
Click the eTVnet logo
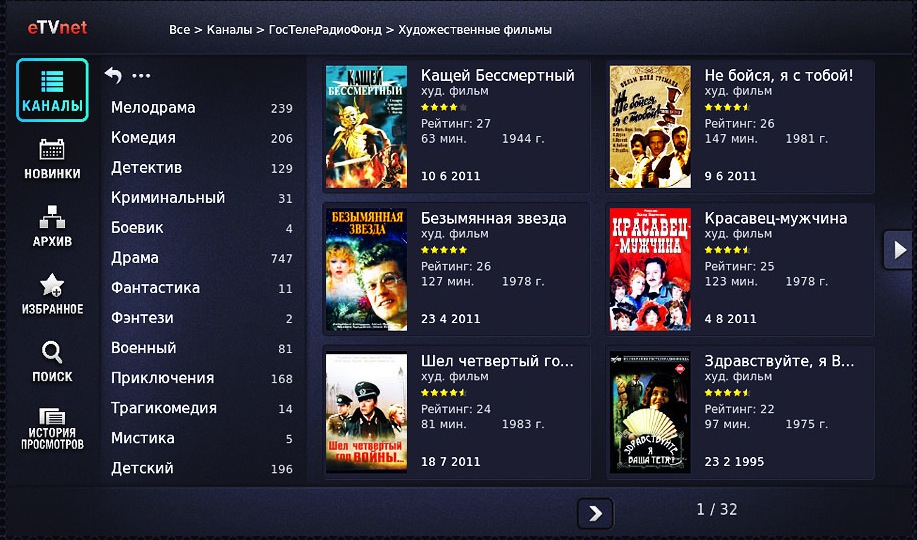(x=57, y=27)
